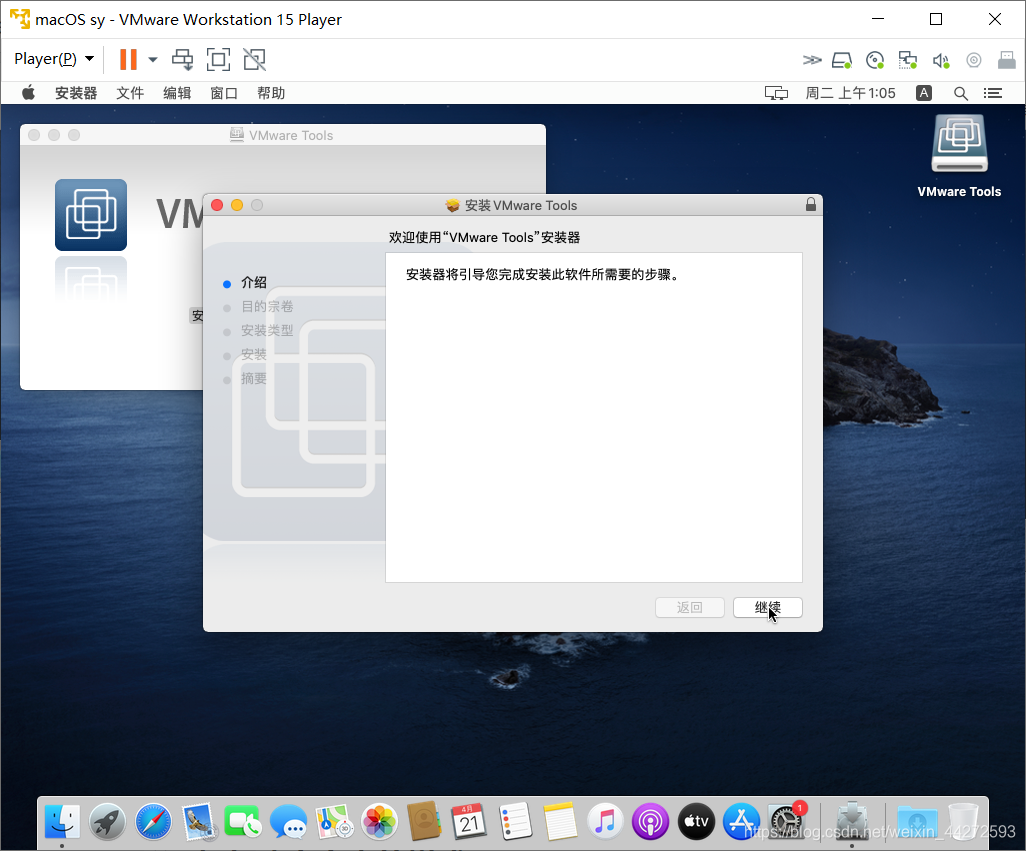Launch Safari from the Dock
The image size is (1026, 851).
click(153, 822)
